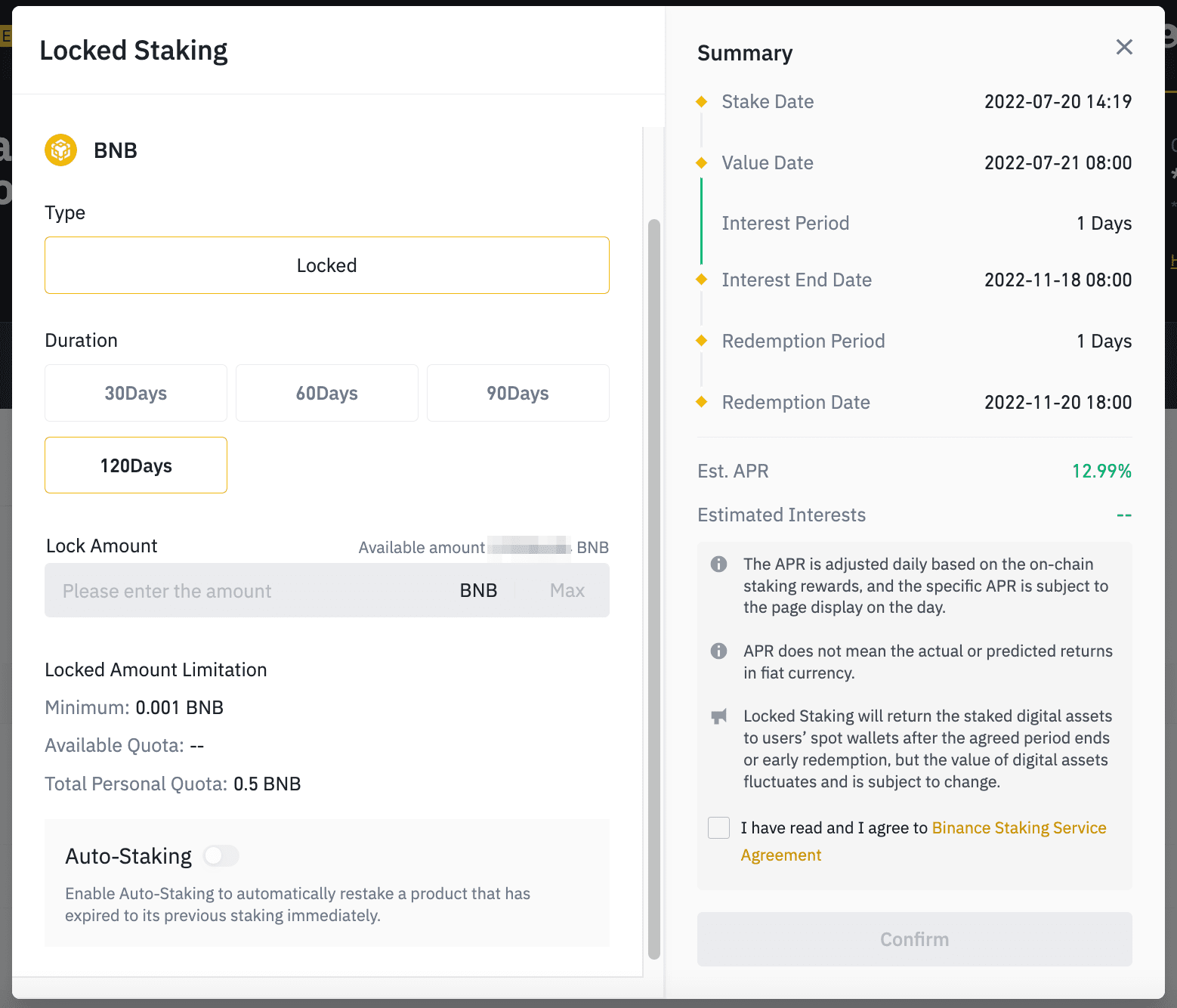Click the Locked Amount Limitation heading
The width and height of the screenshot is (1177, 1008).
[156, 669]
